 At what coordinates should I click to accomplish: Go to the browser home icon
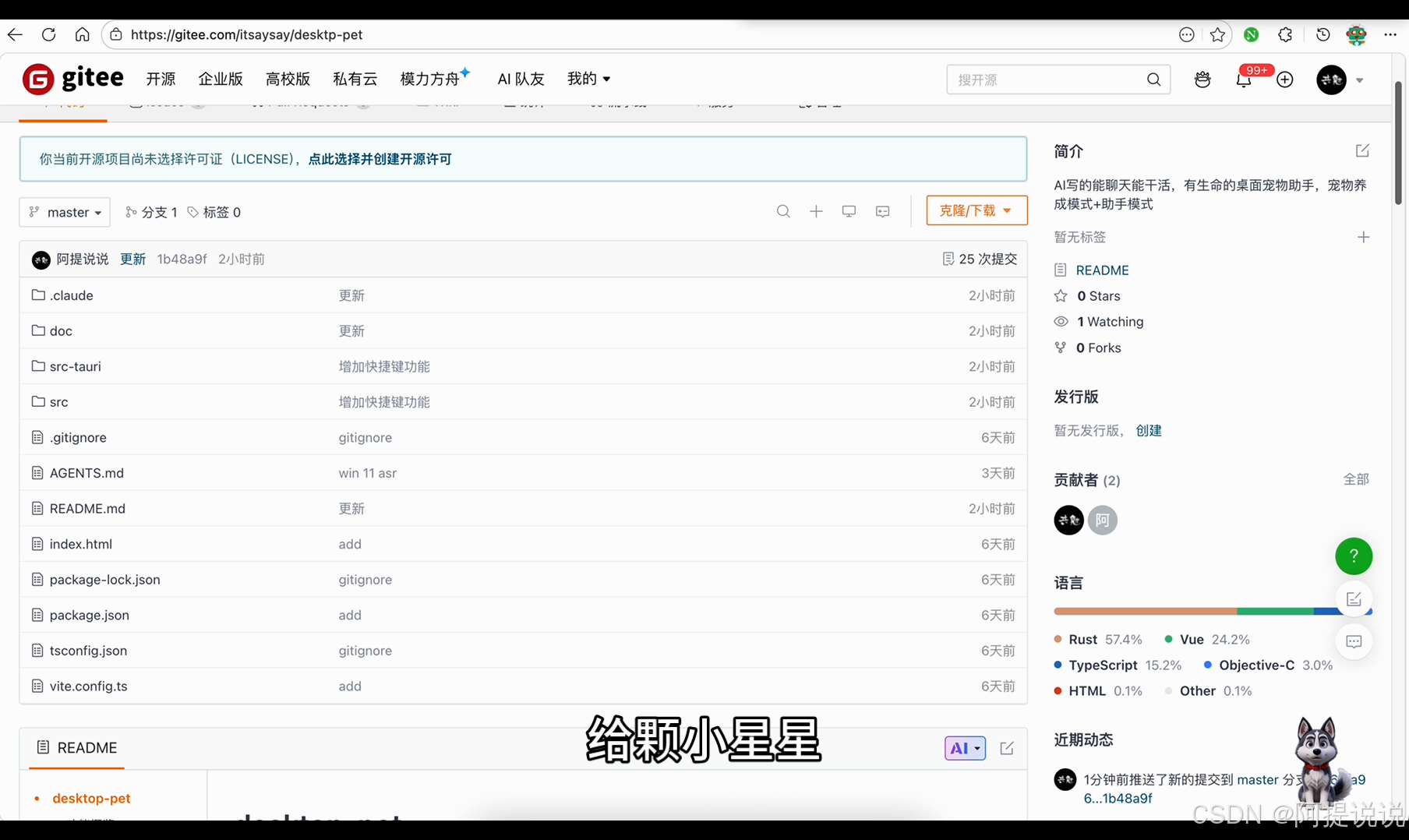click(82, 34)
